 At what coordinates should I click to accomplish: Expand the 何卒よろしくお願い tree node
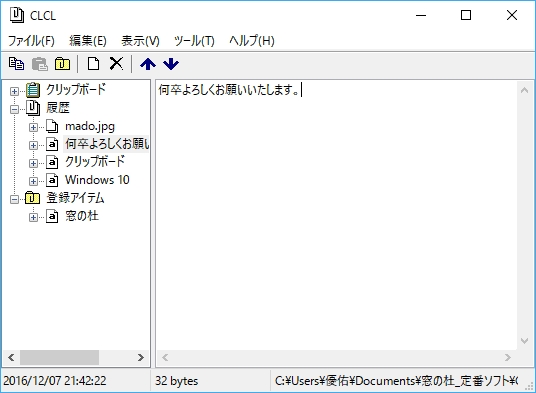(33, 145)
